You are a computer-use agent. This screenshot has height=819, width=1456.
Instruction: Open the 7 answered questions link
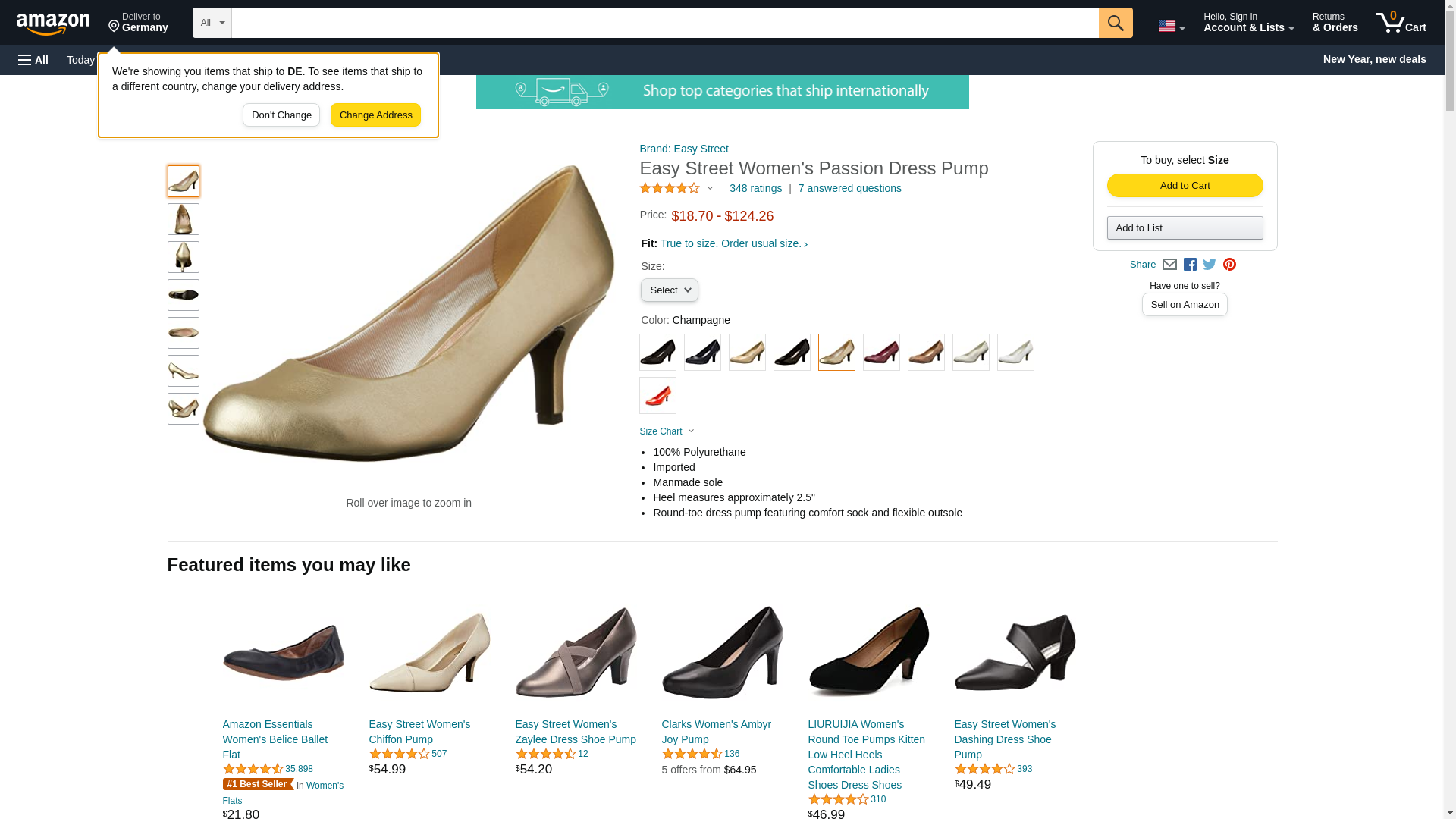tap(849, 188)
